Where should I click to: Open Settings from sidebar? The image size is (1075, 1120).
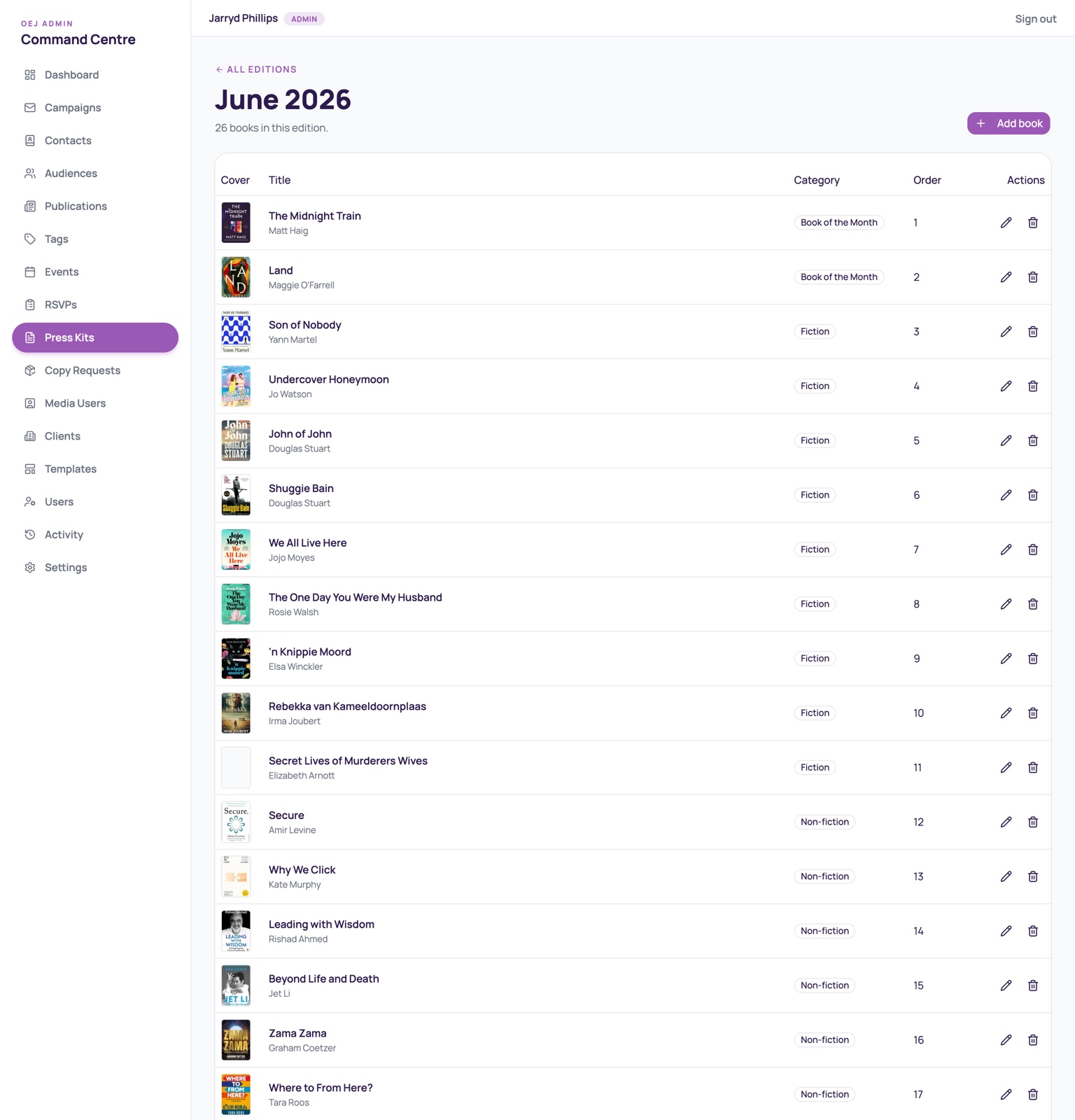[95, 568]
